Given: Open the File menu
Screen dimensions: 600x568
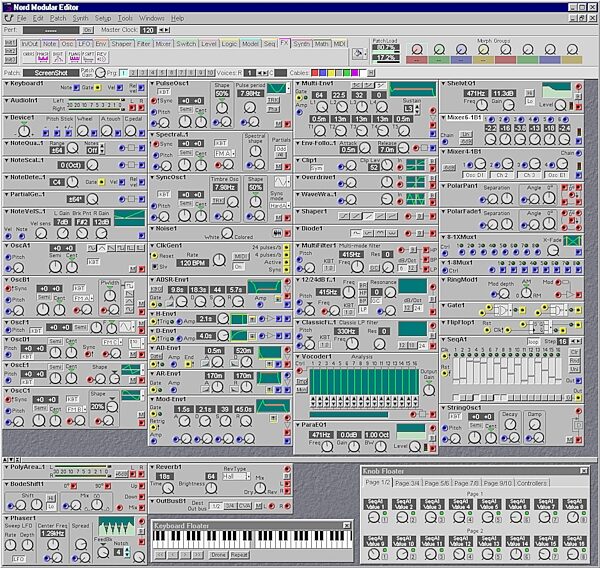Looking at the screenshot, I should coord(21,18).
